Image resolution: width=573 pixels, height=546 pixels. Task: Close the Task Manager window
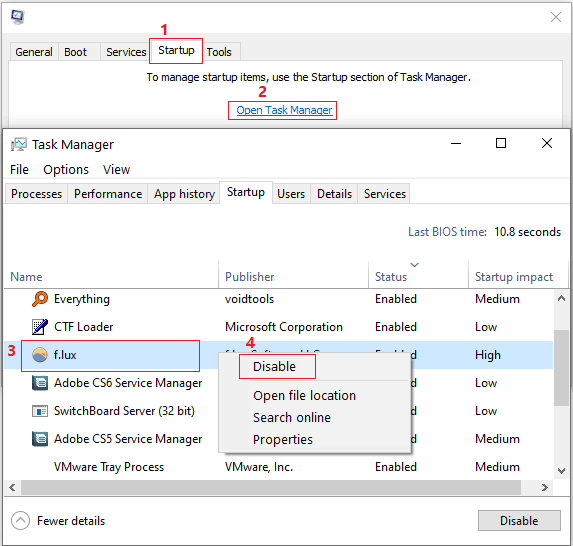coord(547,143)
